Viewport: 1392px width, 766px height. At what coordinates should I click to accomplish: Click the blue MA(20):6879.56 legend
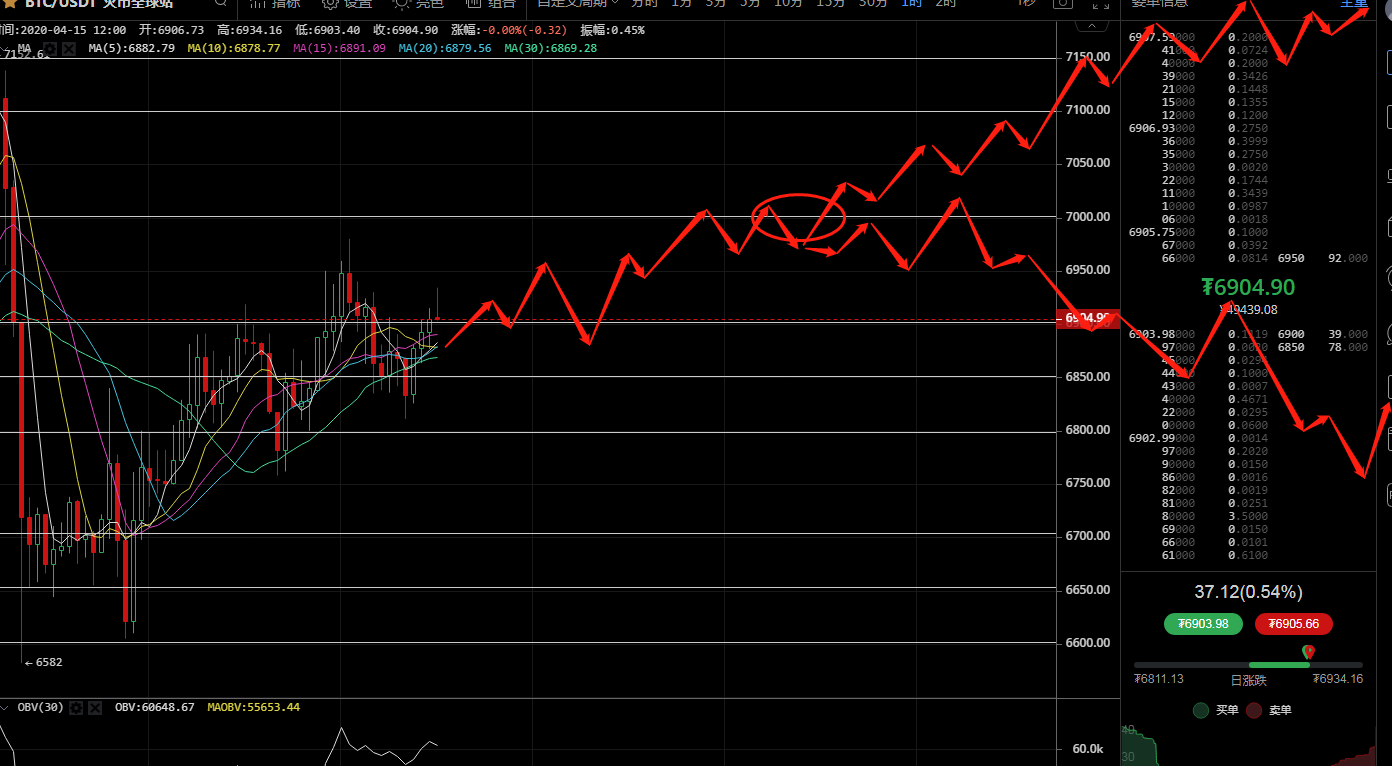coord(444,48)
